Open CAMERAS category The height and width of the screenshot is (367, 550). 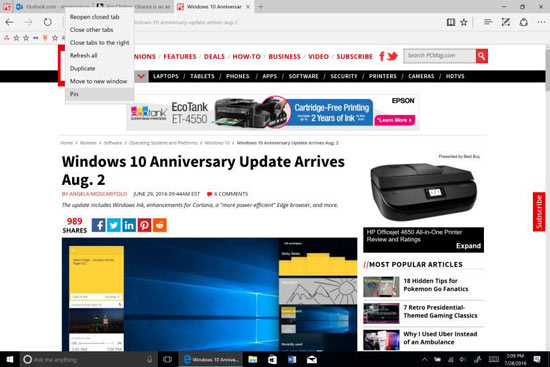[x=421, y=76]
